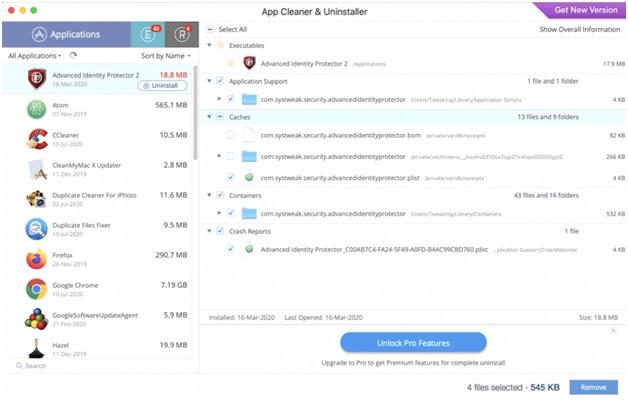Uncheck the 532 KB Containers folder checkbox
The height and width of the screenshot is (403, 628).
coord(230,213)
